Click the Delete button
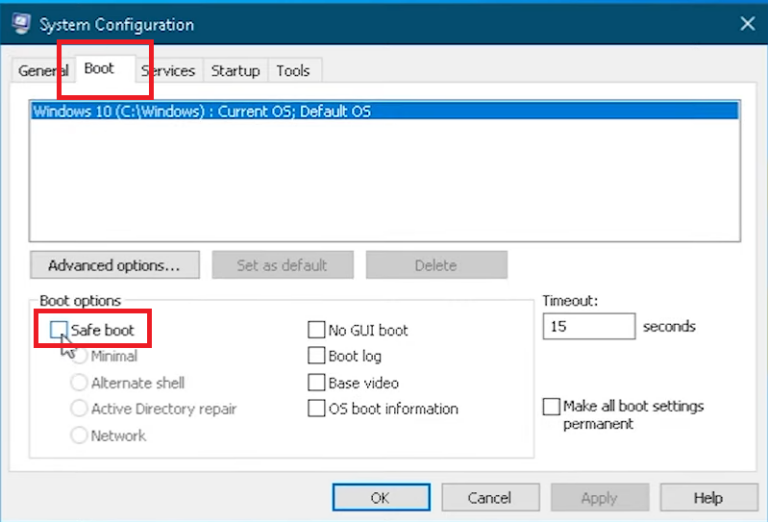Screen dimensions: 768x522 [436, 265]
